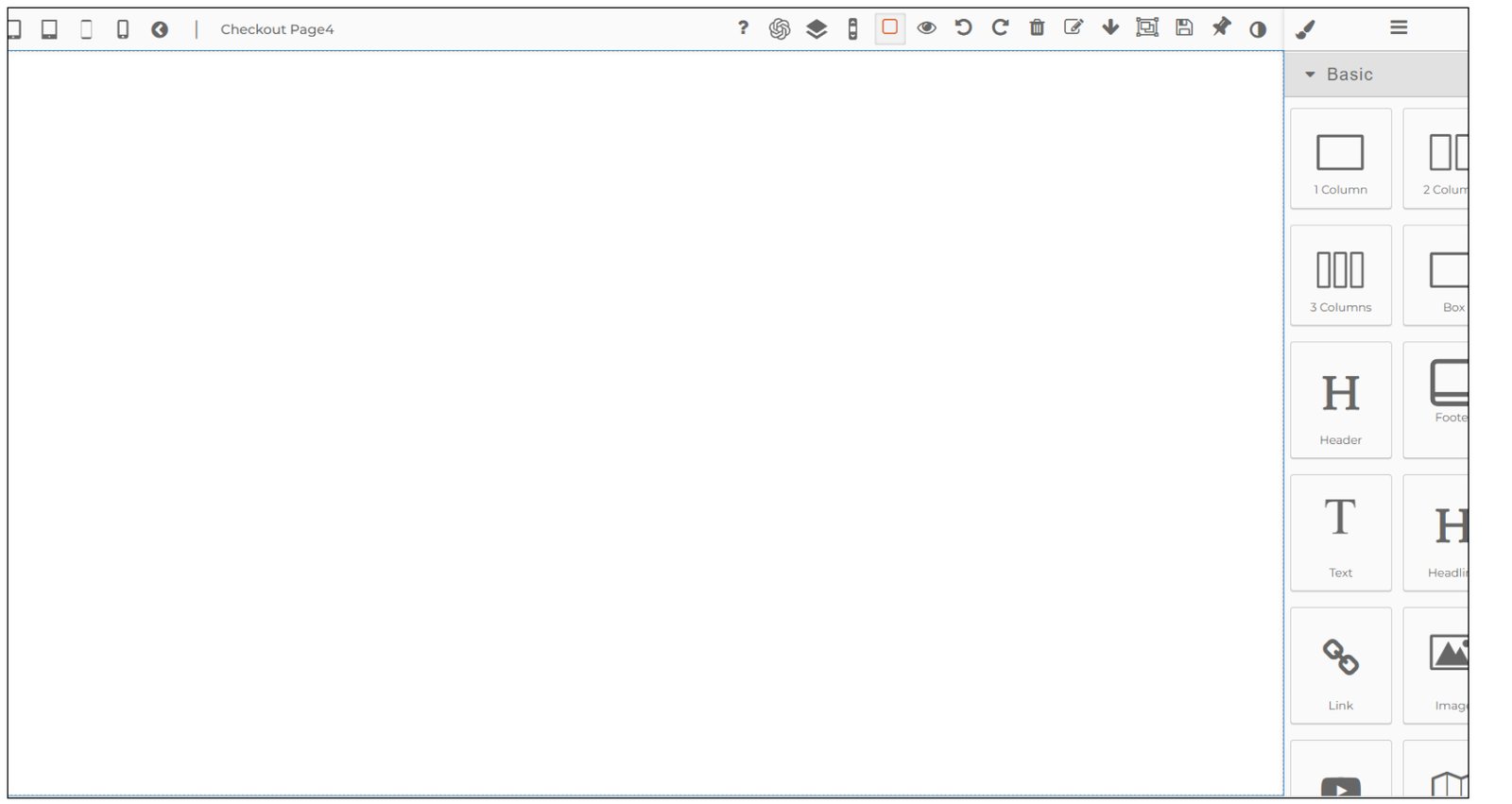The image size is (1512, 804).
Task: Select the Footer block
Action: [1436, 401]
